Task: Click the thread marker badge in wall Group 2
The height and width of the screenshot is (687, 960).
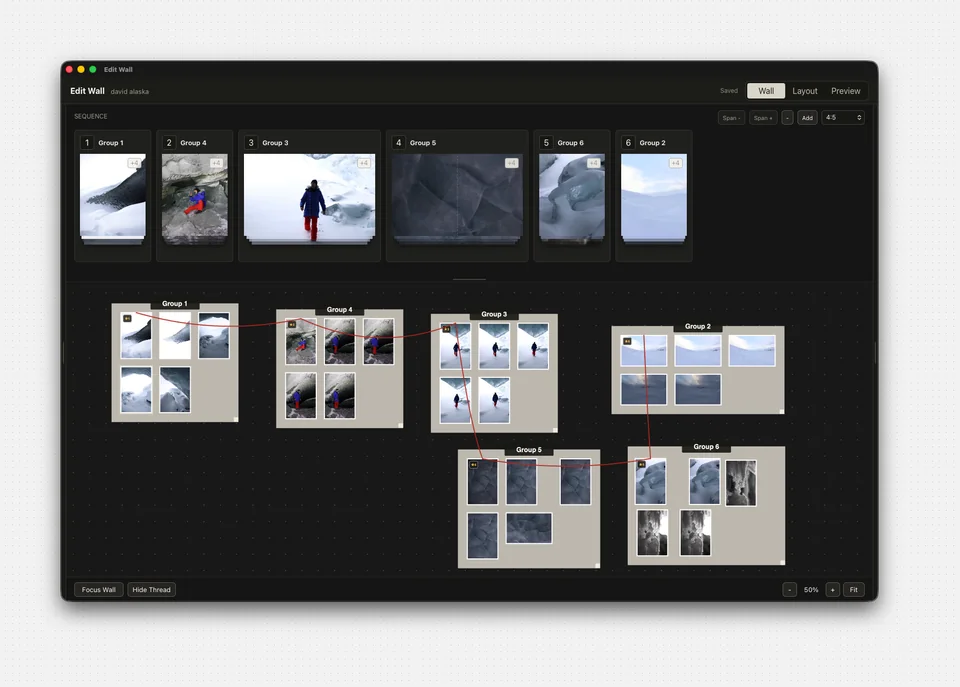Action: point(627,341)
